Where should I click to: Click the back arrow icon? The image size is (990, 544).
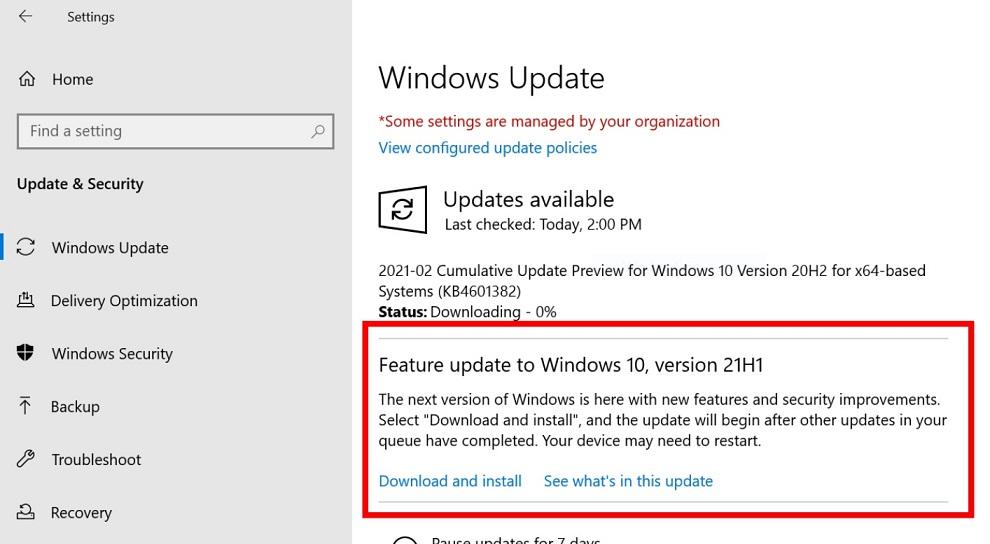[25, 16]
